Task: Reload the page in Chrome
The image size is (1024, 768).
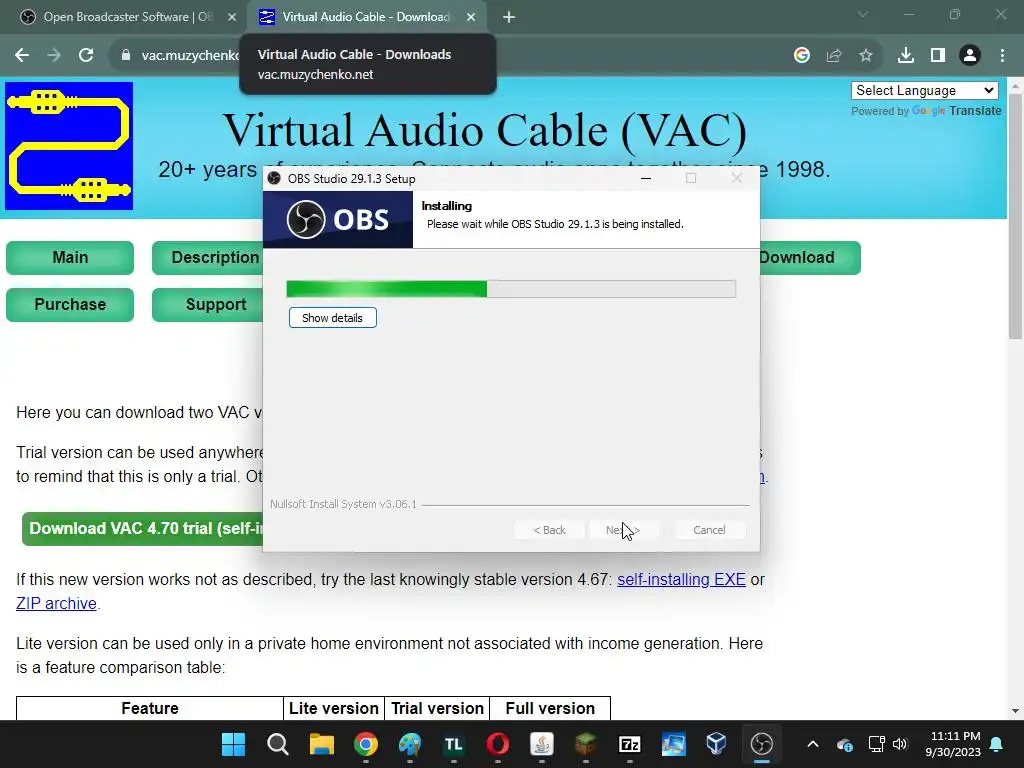Action: (x=86, y=56)
